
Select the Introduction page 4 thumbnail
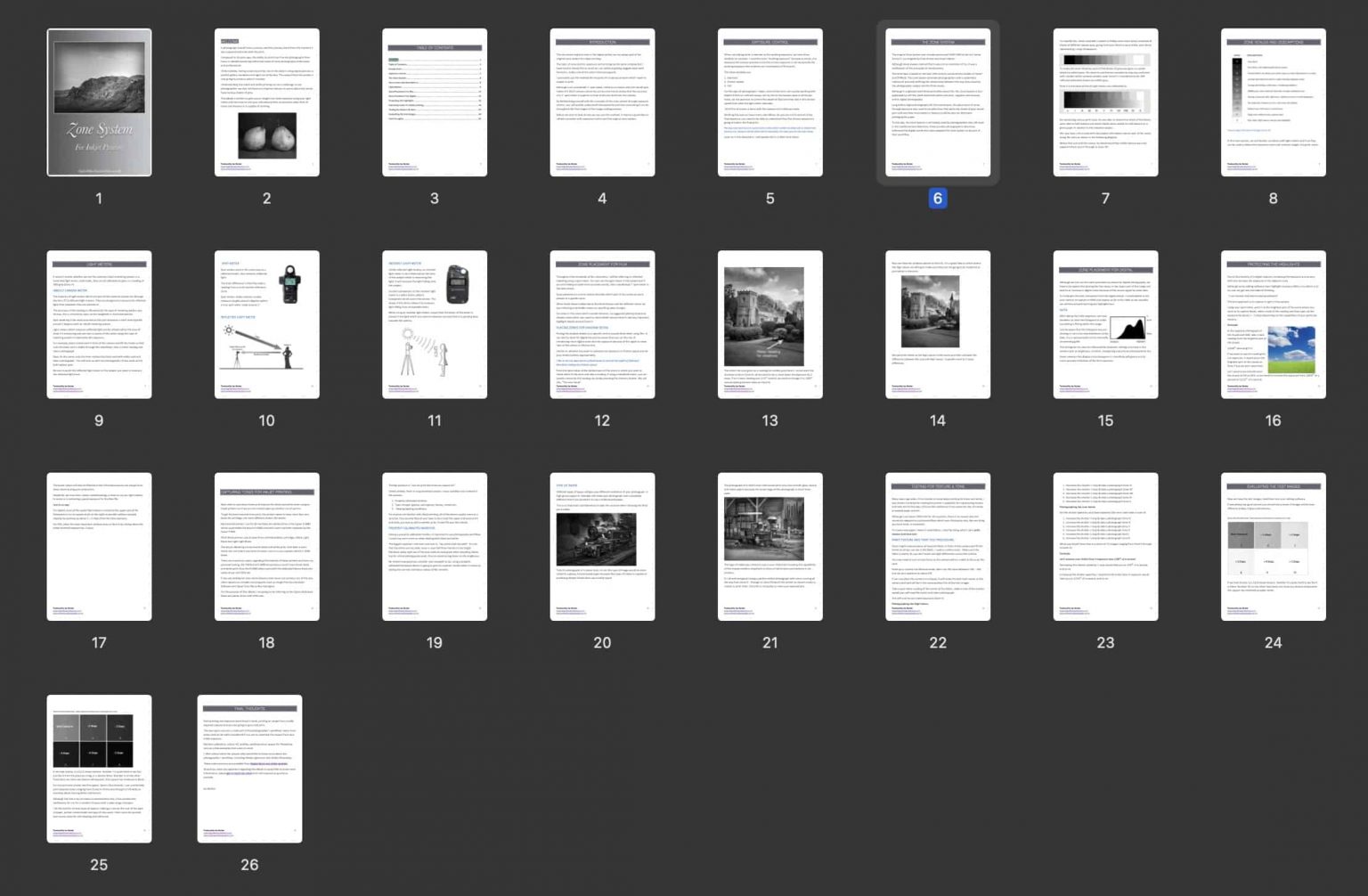point(602,102)
